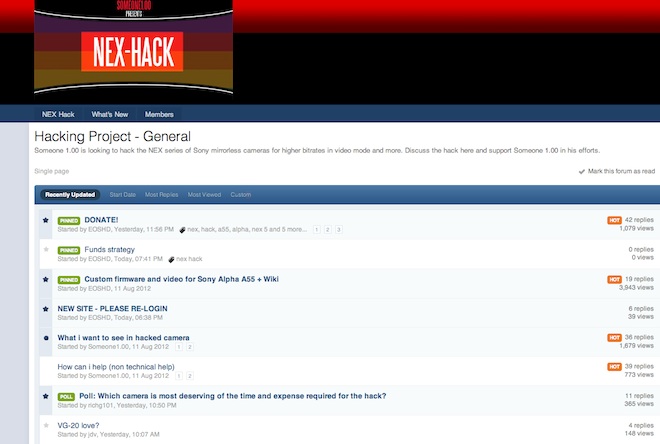Click star icon beside Custom firmware topic
660x444 pixels.
pos(46,279)
